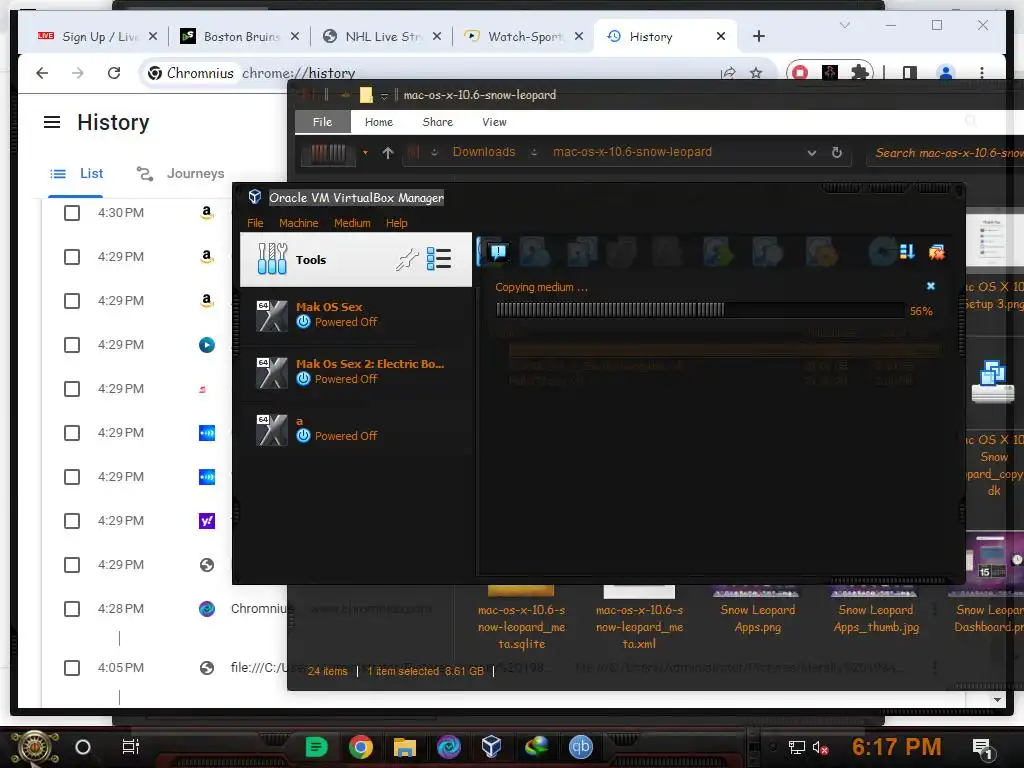Switch to the Journeys tab in History
1024x768 pixels.
point(180,174)
